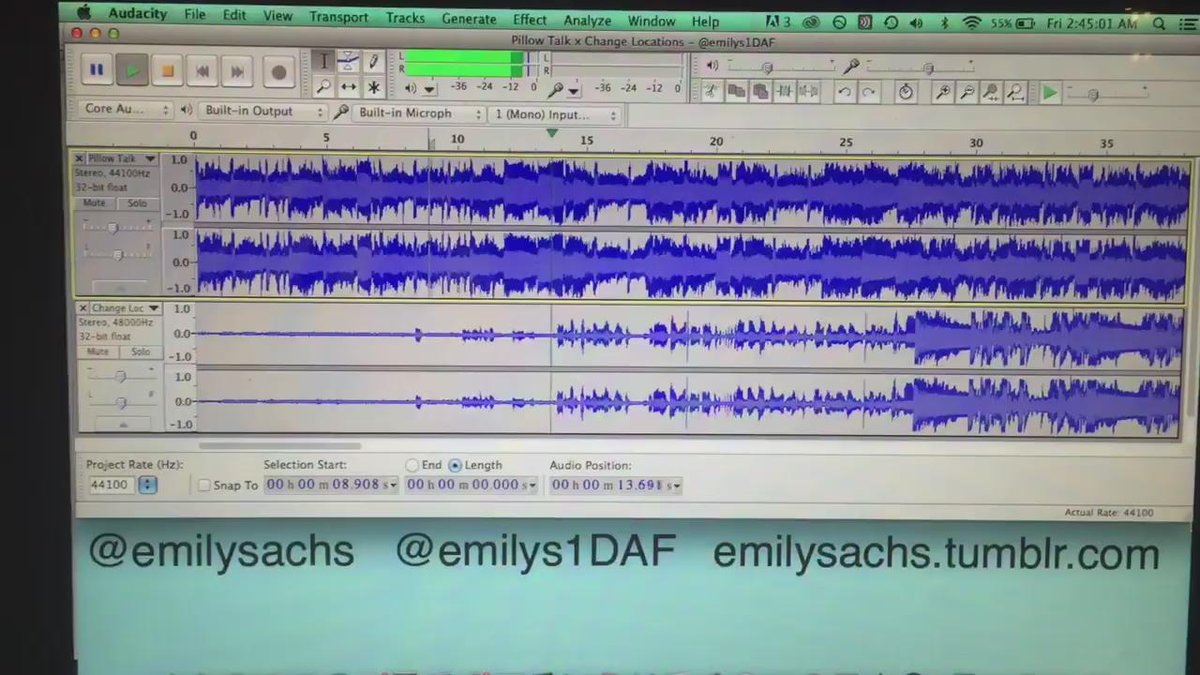Mute the Change Loc track
This screenshot has height=675, width=1200.
point(98,352)
